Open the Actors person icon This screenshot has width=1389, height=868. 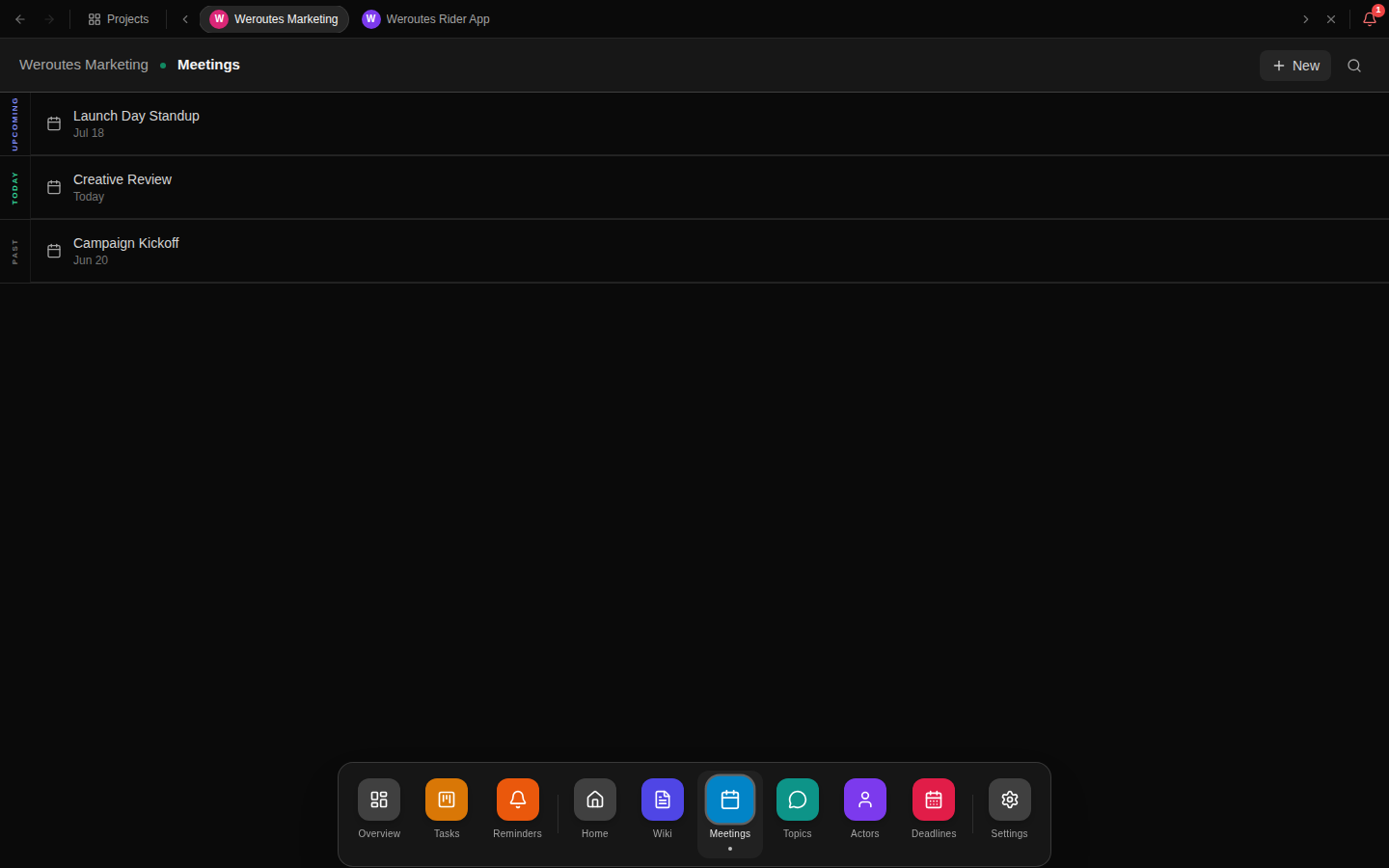pos(865,800)
